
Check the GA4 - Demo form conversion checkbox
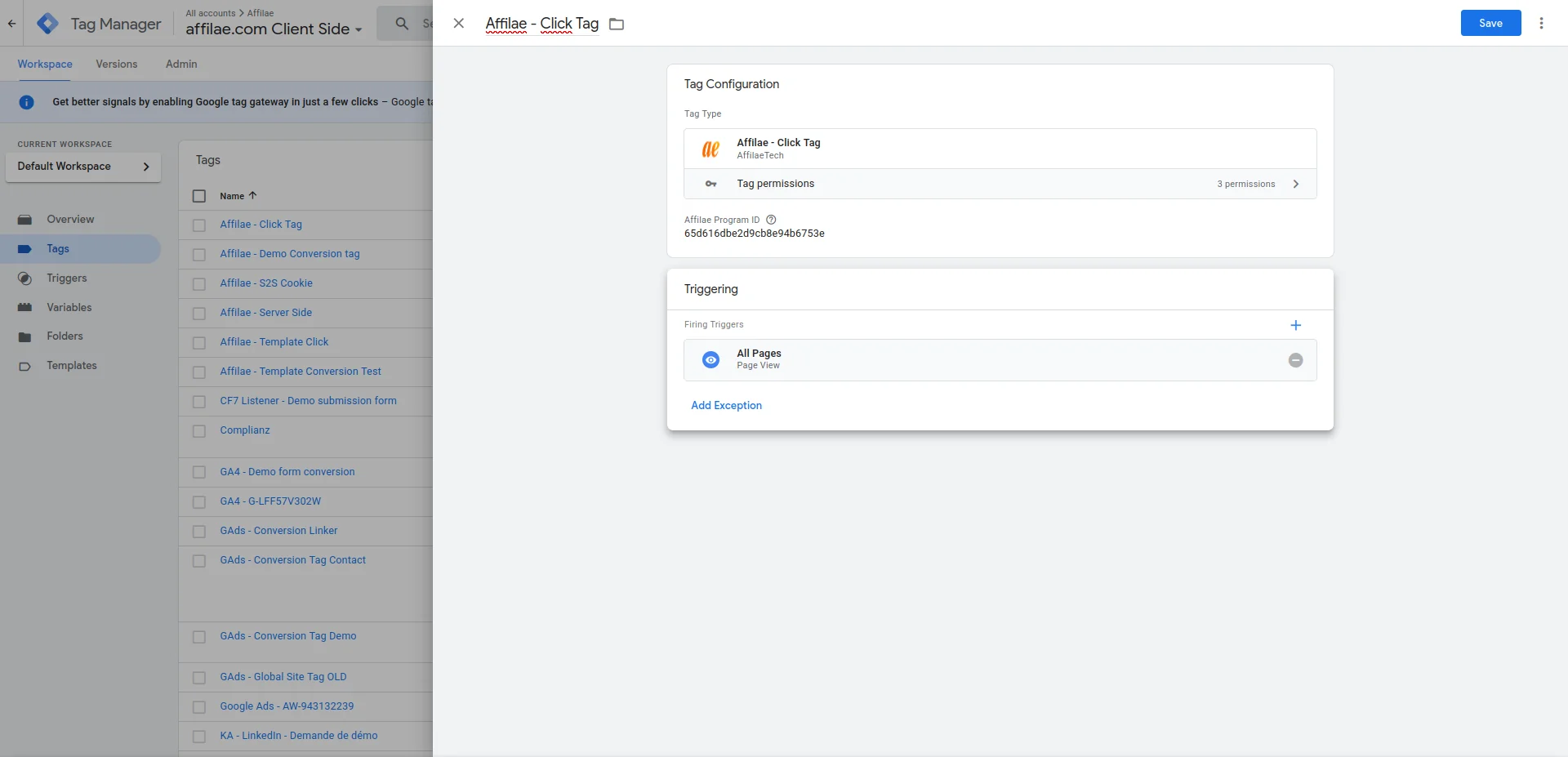(x=199, y=472)
